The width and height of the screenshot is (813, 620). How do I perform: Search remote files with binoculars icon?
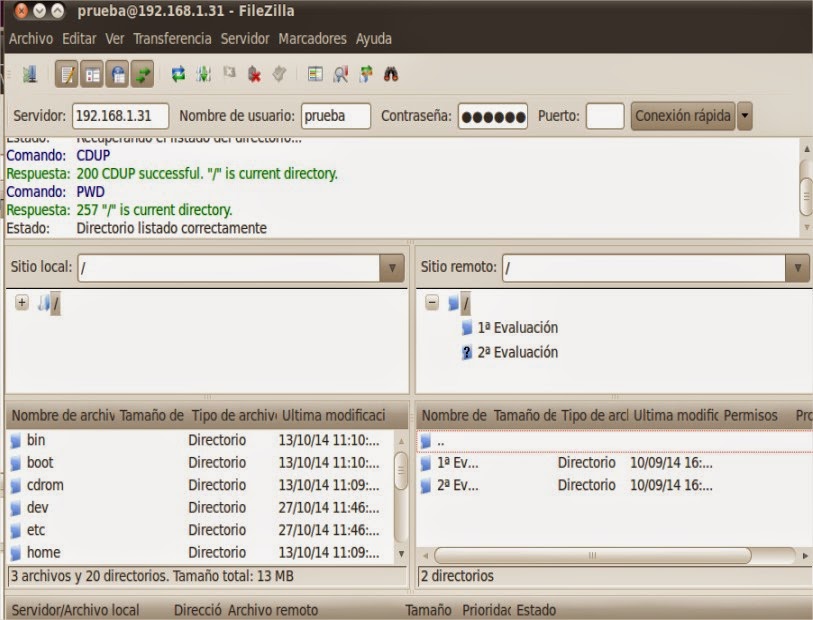(391, 74)
